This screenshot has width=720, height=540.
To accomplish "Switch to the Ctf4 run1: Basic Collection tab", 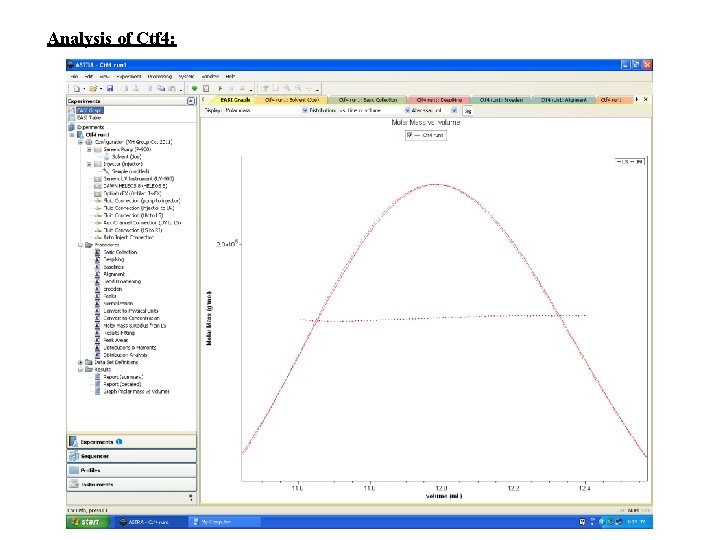I will pos(367,100).
